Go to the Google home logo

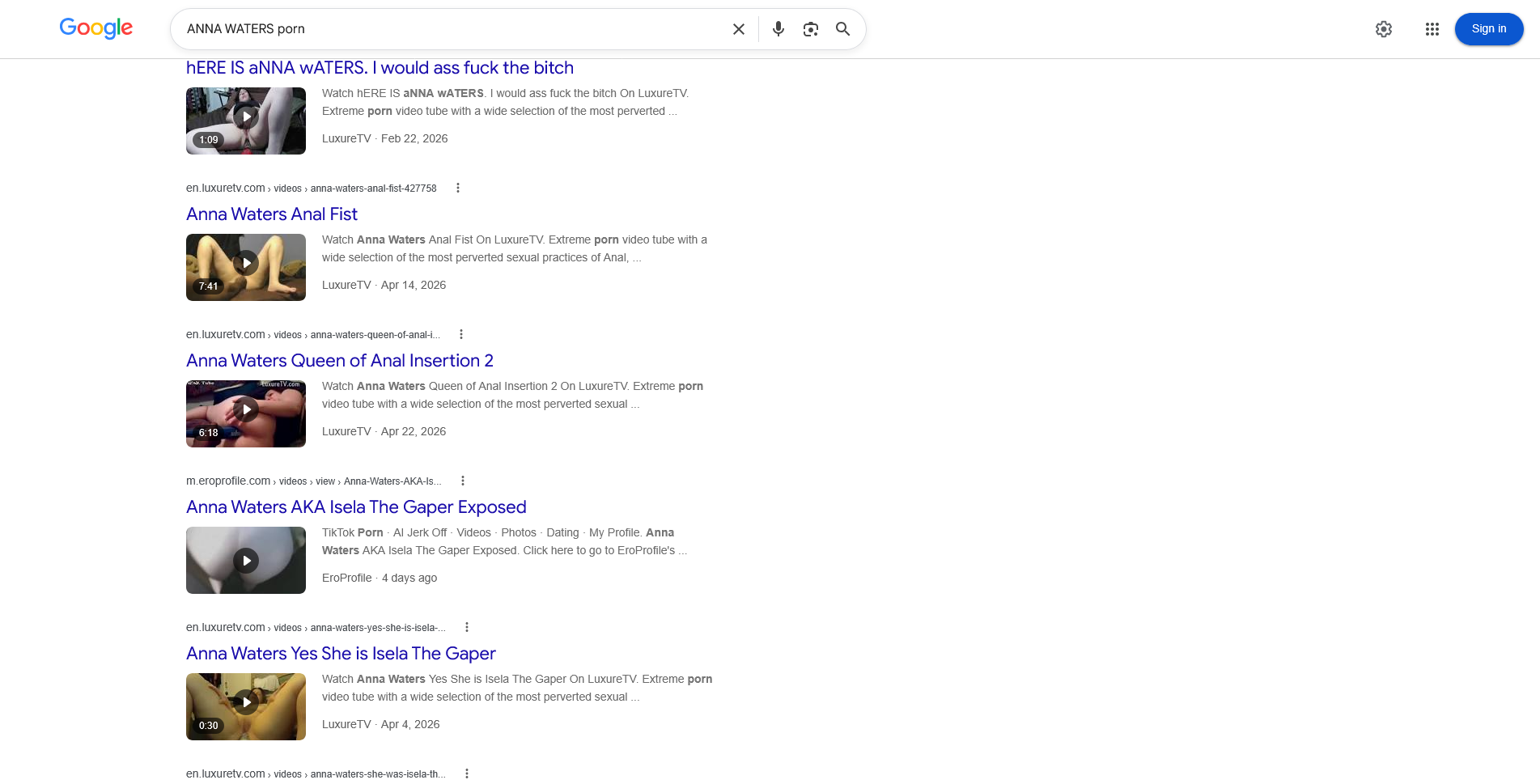click(x=96, y=28)
